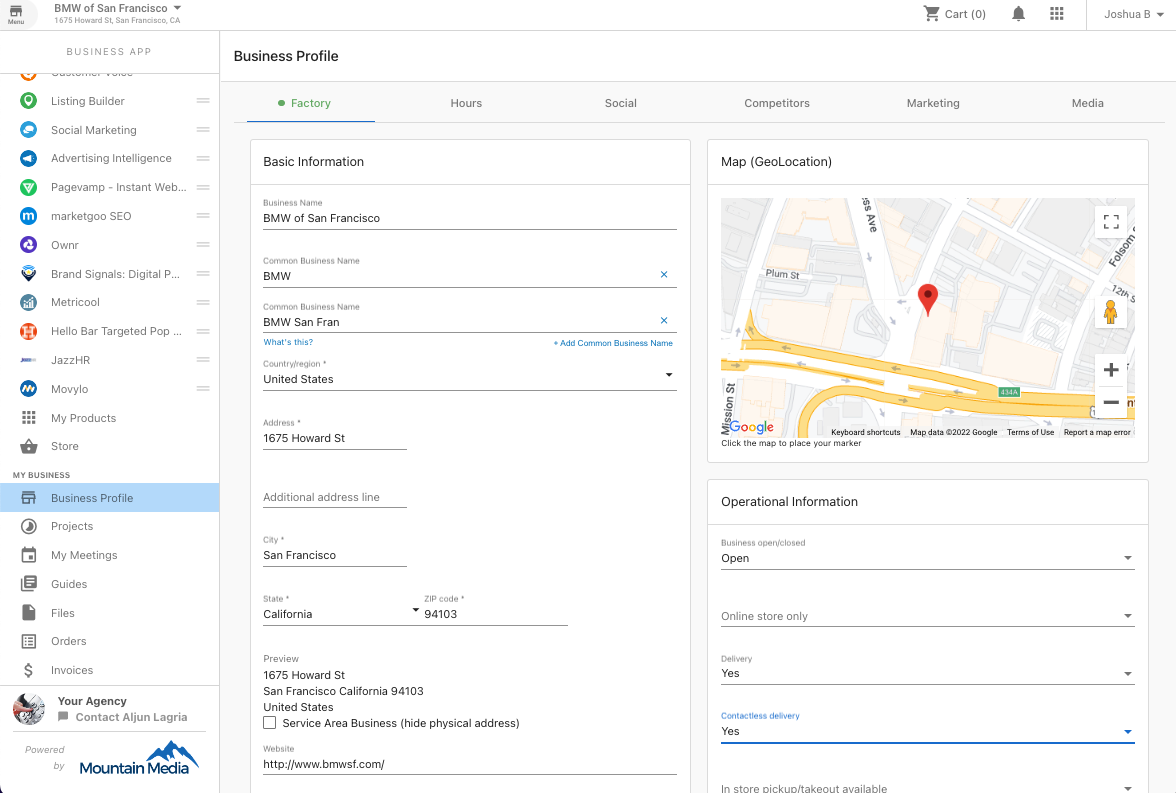This screenshot has width=1176, height=793.
Task: Click the Guides icon
Action: pyautogui.click(x=28, y=584)
